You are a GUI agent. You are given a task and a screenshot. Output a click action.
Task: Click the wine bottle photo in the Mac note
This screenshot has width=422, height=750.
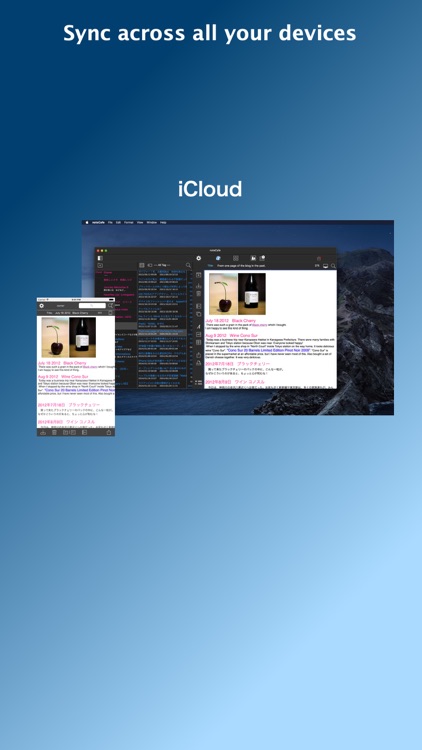(x=252, y=294)
